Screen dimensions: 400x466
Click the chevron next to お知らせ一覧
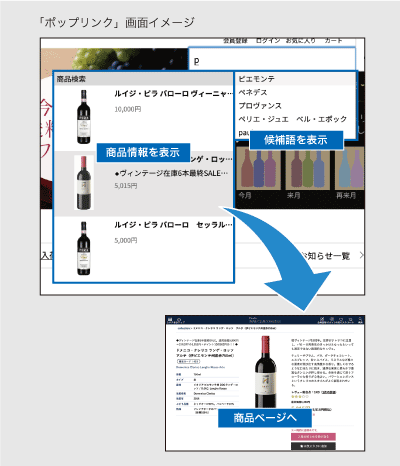coord(362,256)
